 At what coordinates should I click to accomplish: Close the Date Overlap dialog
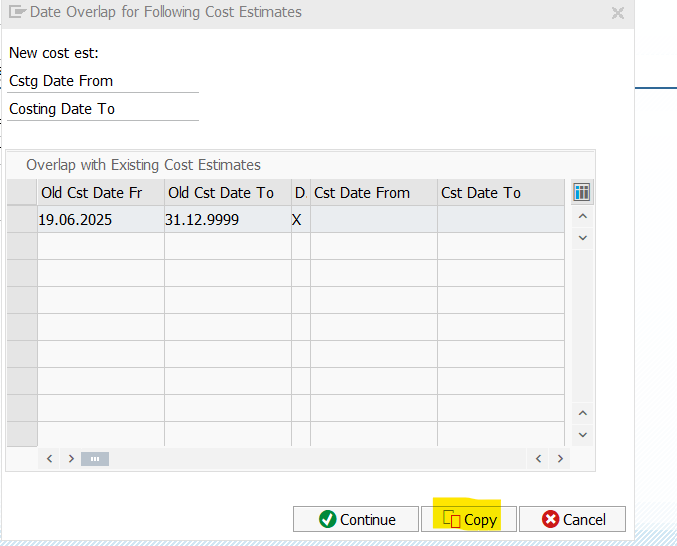[x=618, y=13]
